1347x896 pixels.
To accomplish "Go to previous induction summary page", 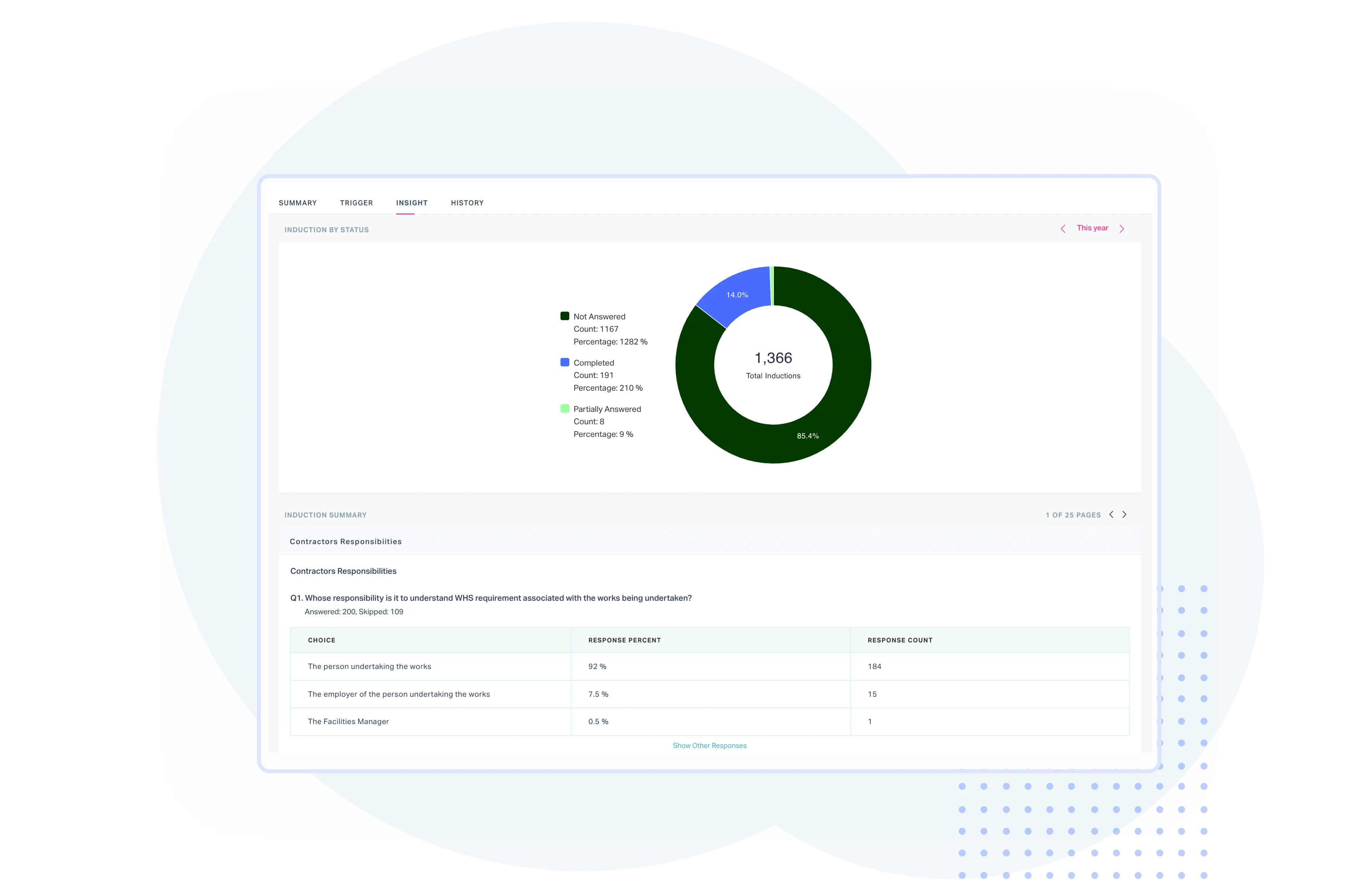I will 1111,514.
